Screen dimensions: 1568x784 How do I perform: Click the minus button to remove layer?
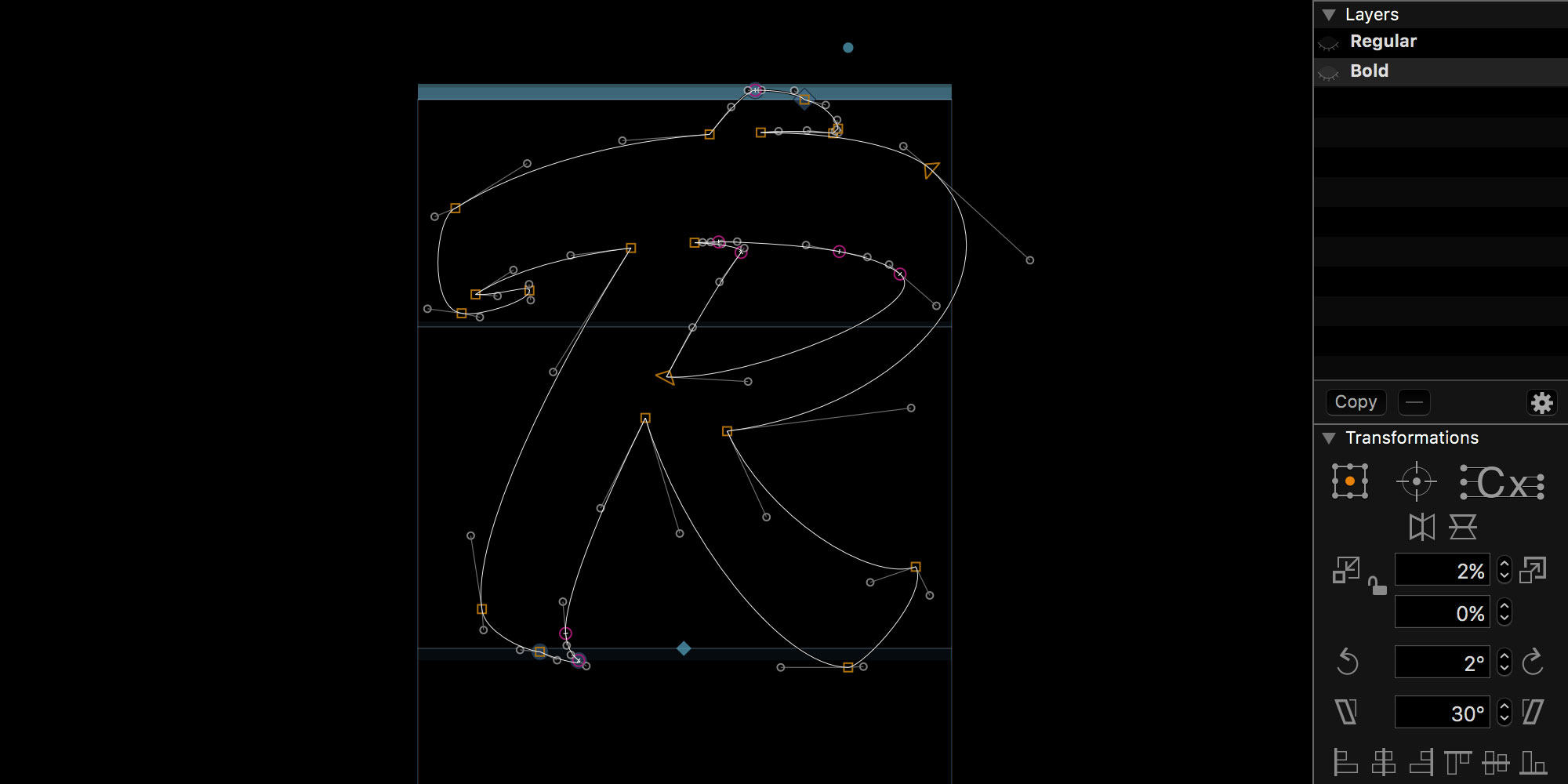[1414, 402]
